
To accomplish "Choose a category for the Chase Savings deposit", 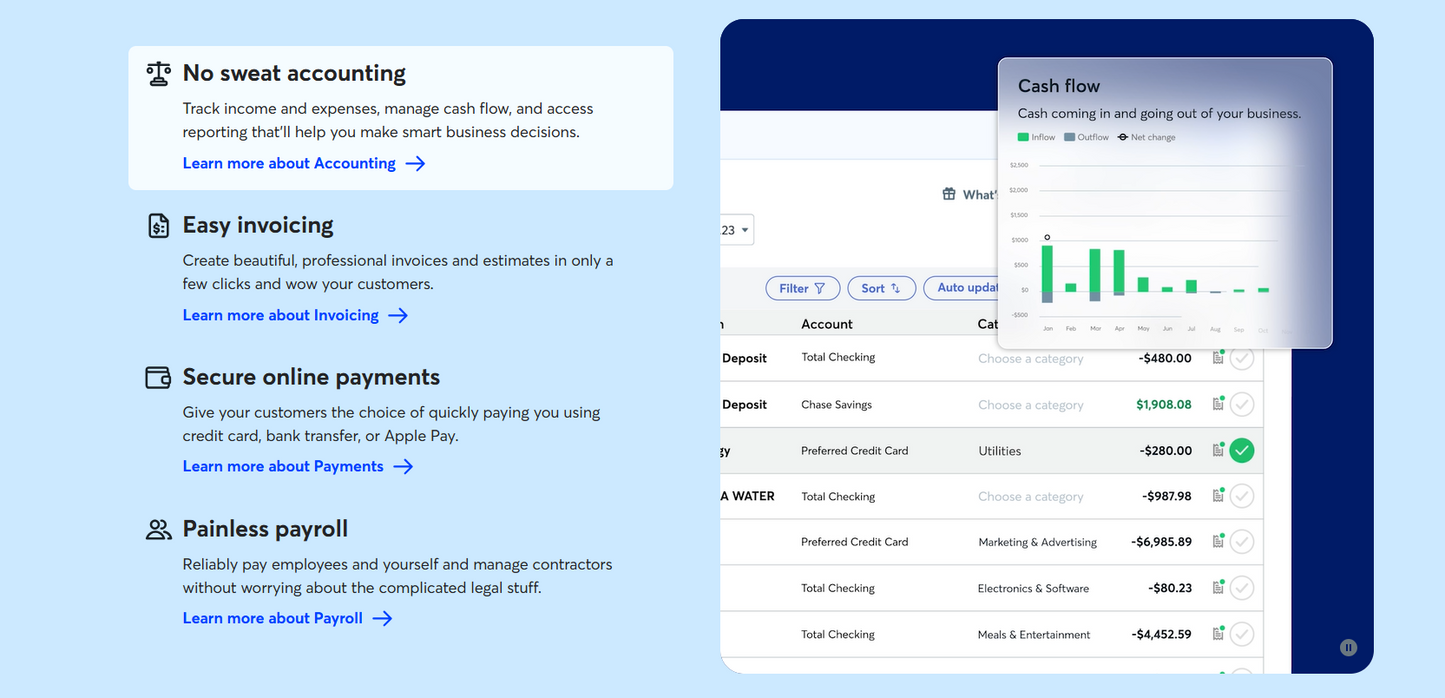I will coord(1030,405).
